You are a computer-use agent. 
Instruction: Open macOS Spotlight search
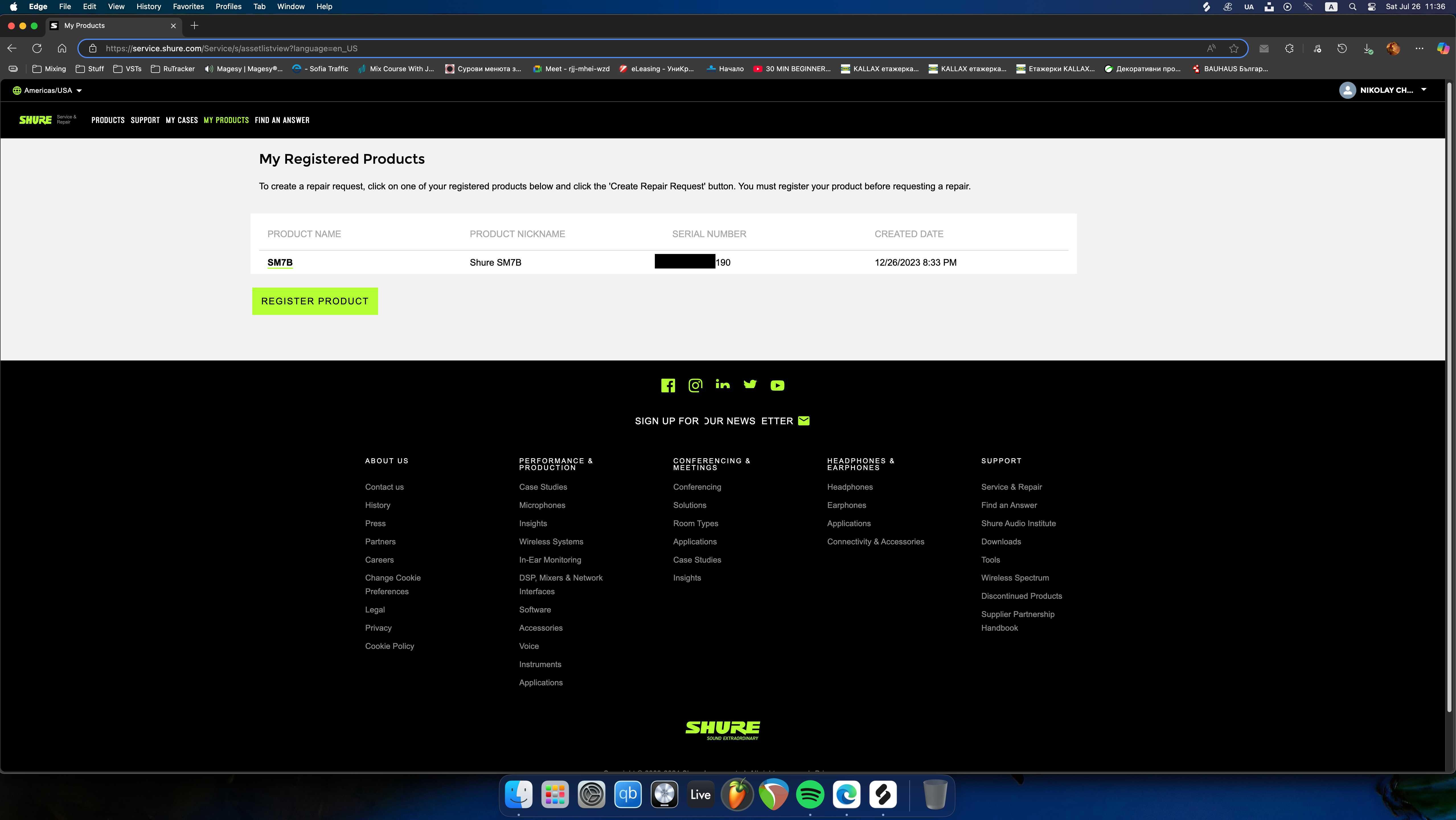(1352, 7)
